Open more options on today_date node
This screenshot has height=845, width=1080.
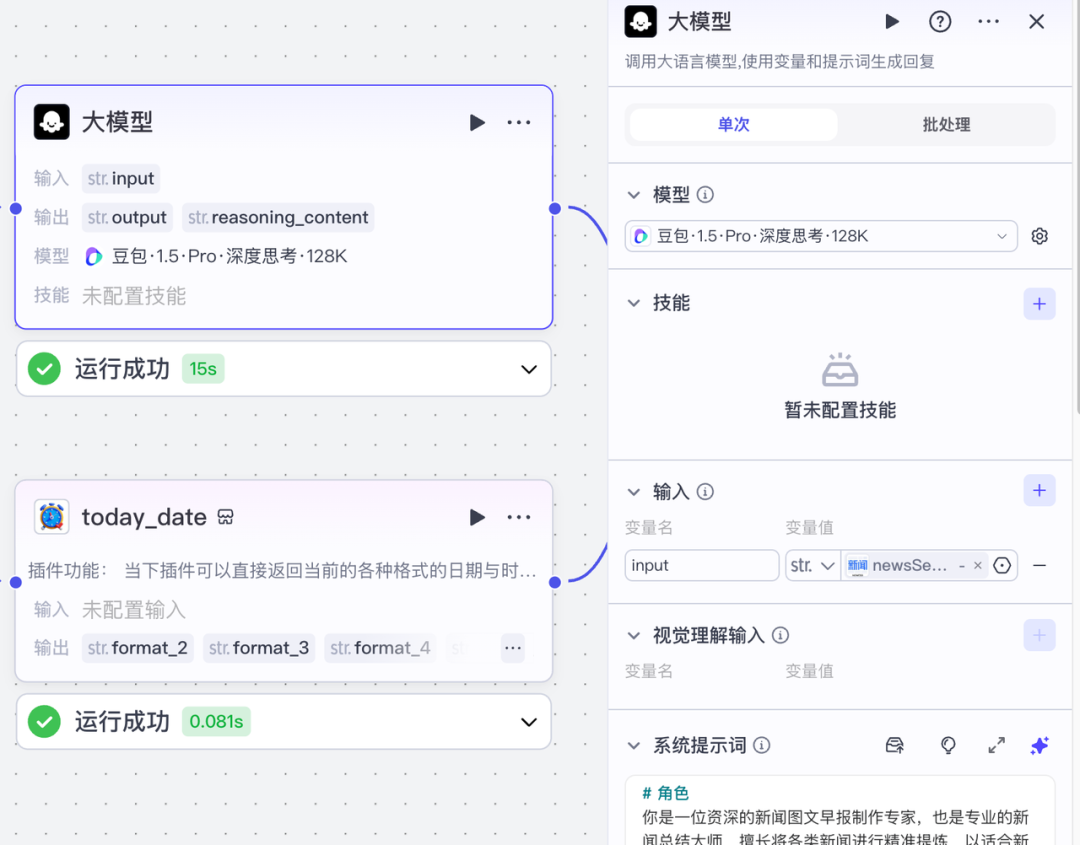[519, 517]
